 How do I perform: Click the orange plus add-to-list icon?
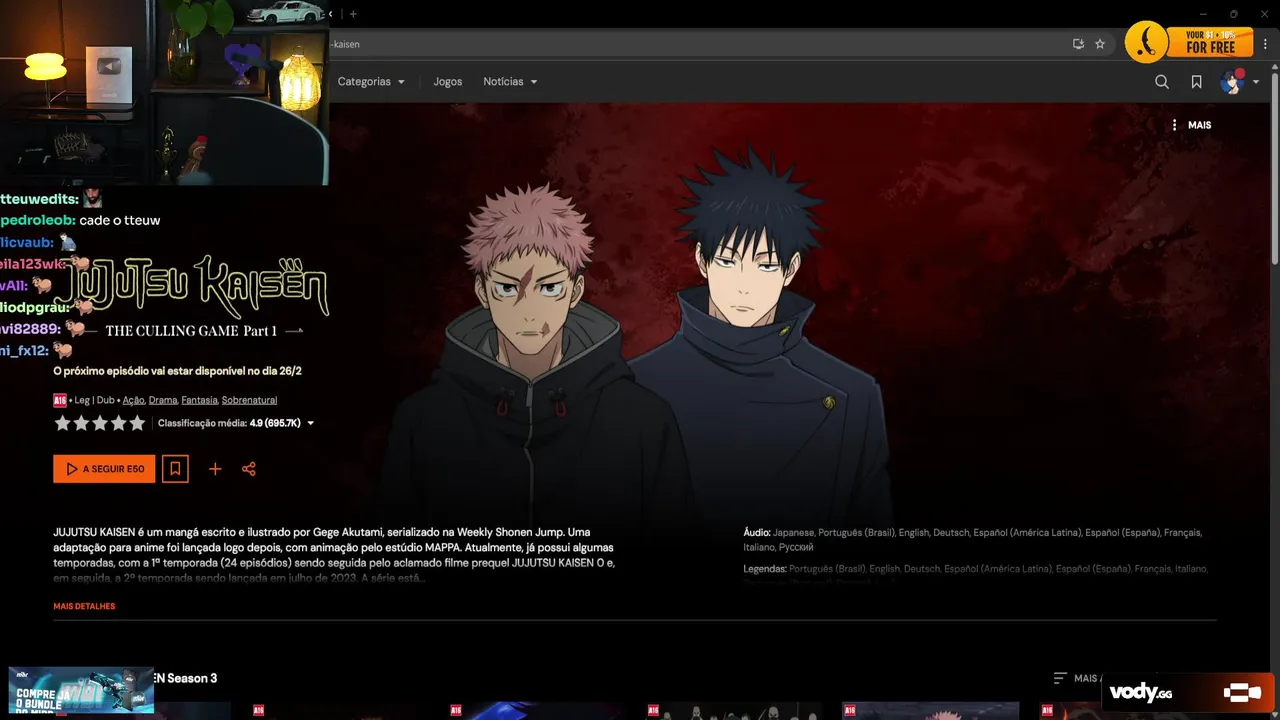[x=215, y=469]
